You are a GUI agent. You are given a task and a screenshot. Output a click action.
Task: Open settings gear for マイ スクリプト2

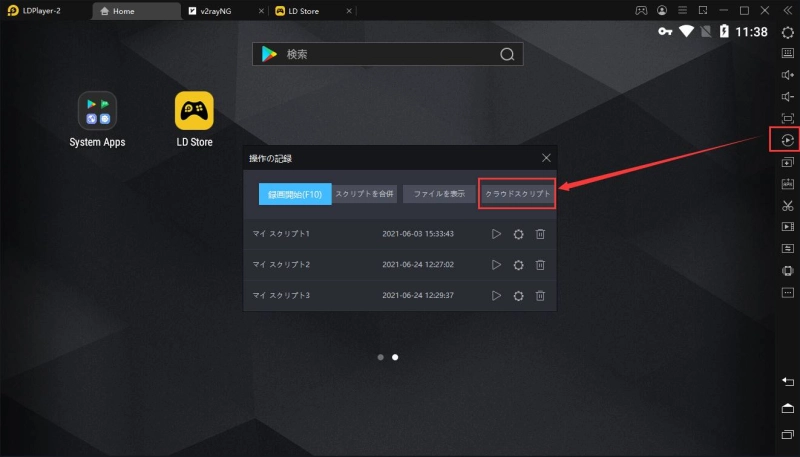518,265
